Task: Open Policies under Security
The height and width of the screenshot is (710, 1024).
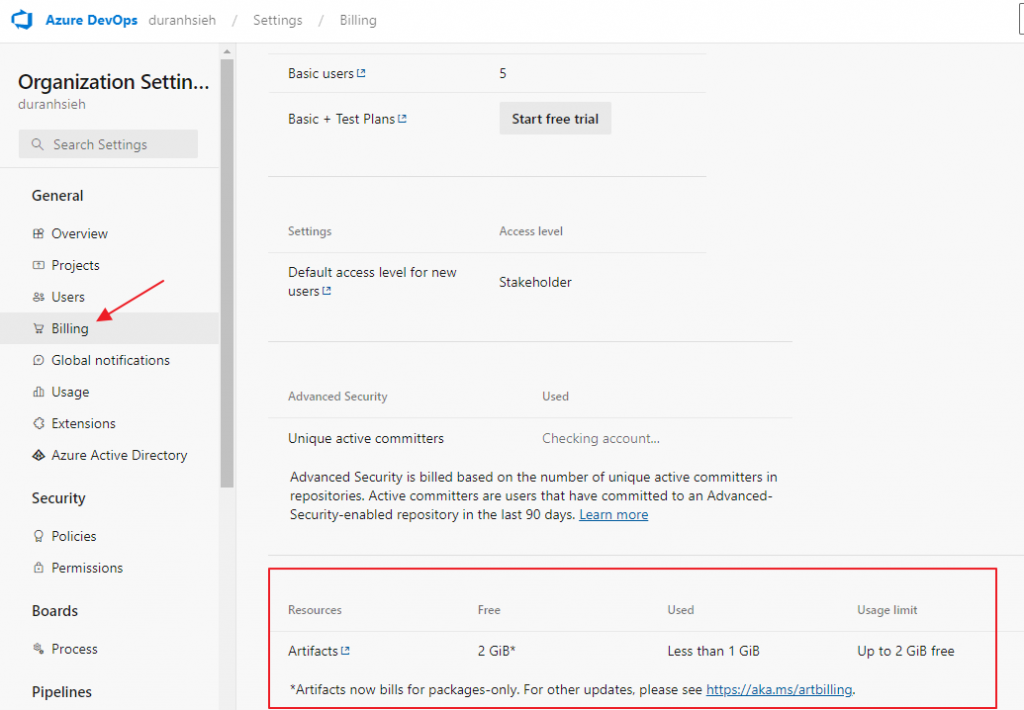Action: (74, 536)
